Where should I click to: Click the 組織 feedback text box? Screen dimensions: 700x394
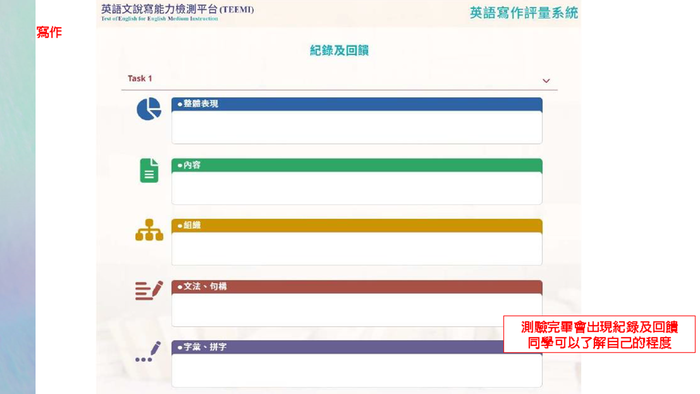point(357,249)
